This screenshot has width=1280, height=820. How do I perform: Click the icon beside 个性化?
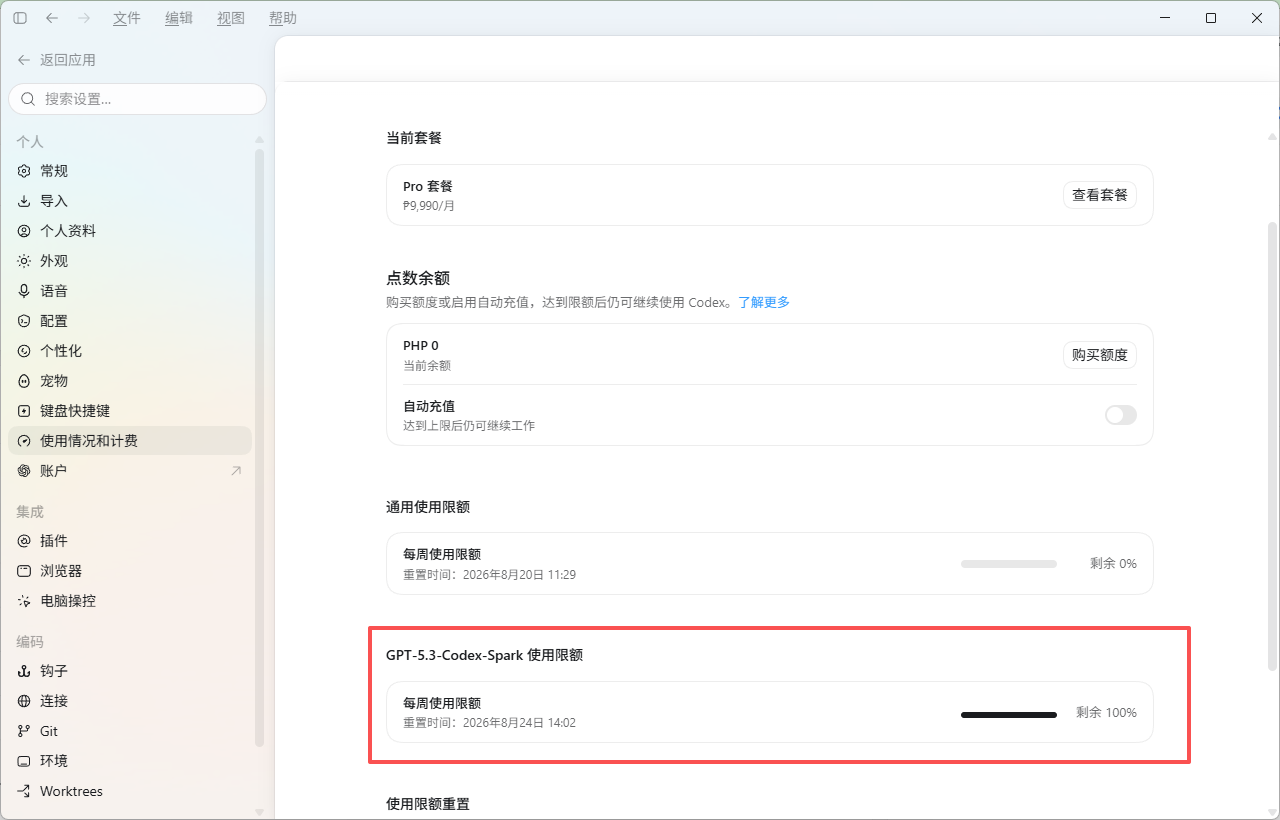coord(24,351)
